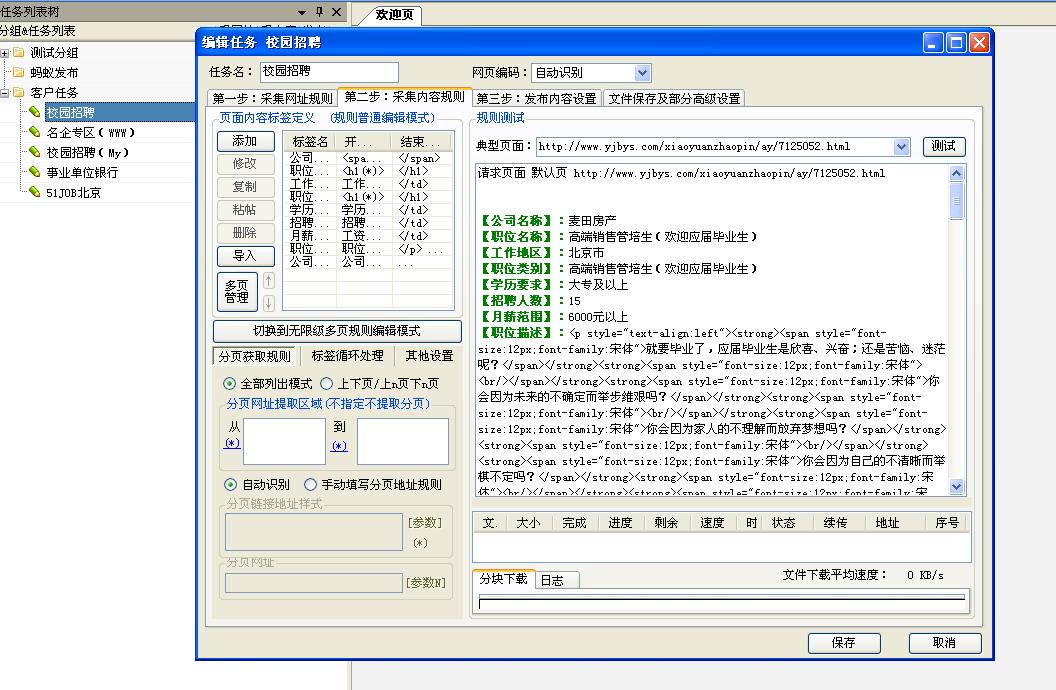The image size is (1056, 690).
Task: Select 全部列出模式 radio button
Action: tap(230, 384)
